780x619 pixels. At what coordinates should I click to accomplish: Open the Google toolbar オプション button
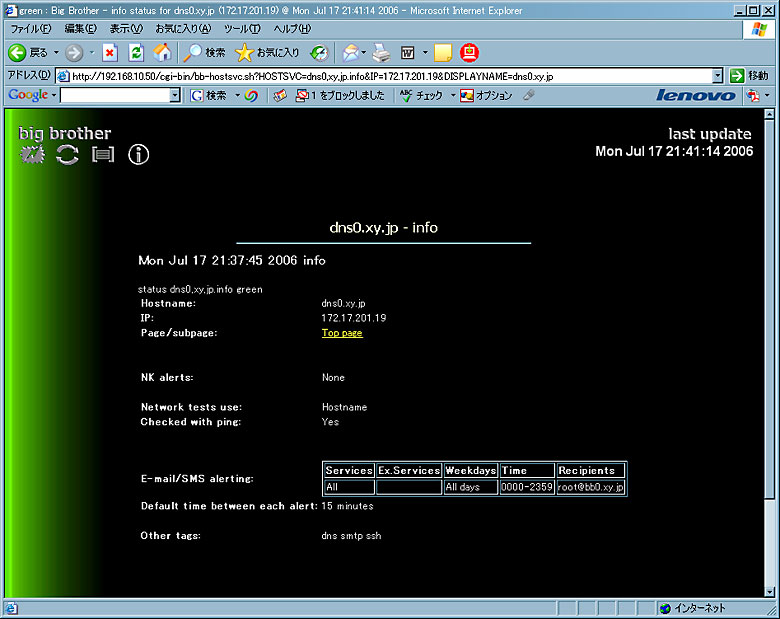(486, 96)
